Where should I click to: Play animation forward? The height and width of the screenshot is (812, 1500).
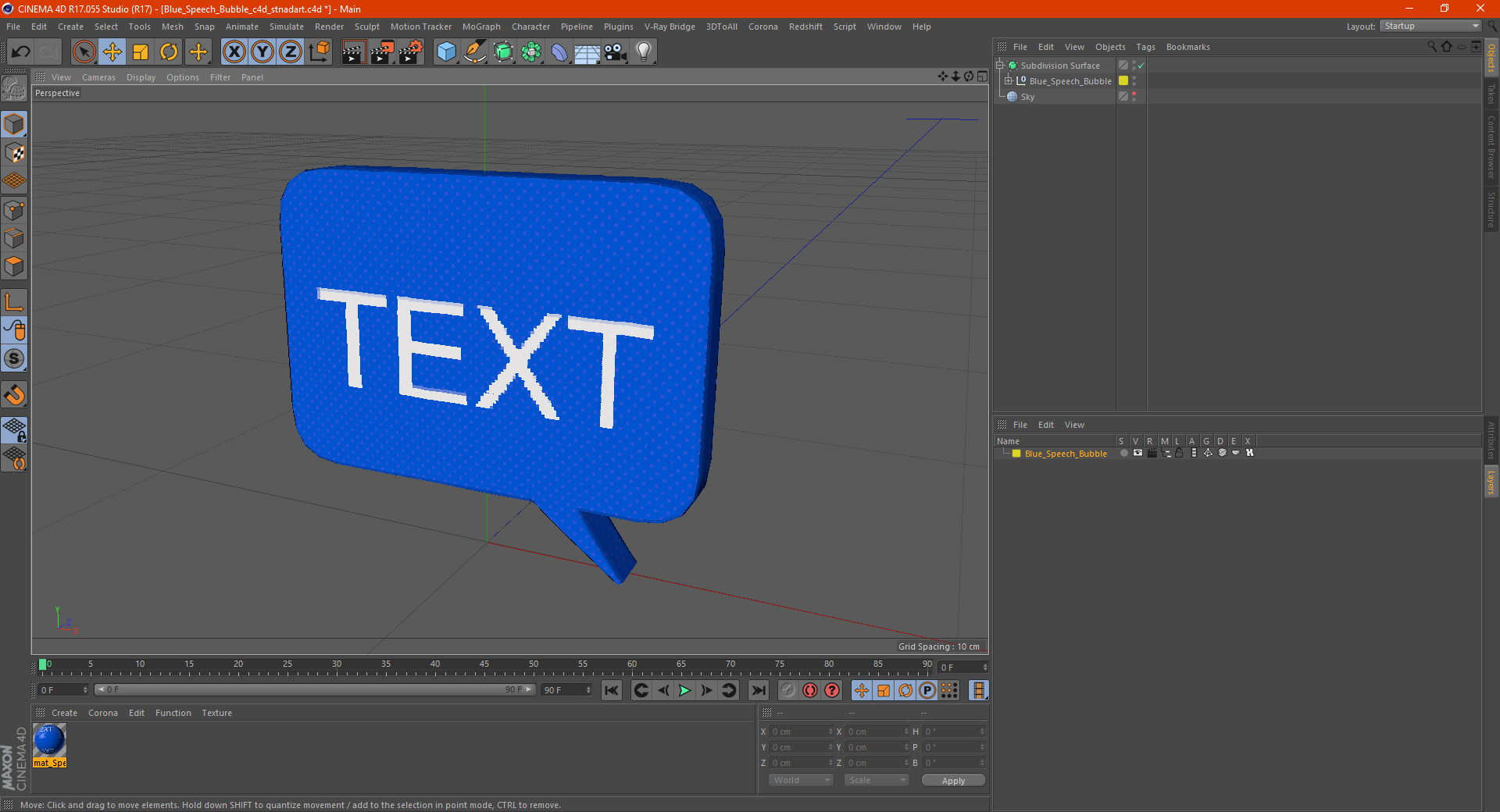(x=684, y=690)
